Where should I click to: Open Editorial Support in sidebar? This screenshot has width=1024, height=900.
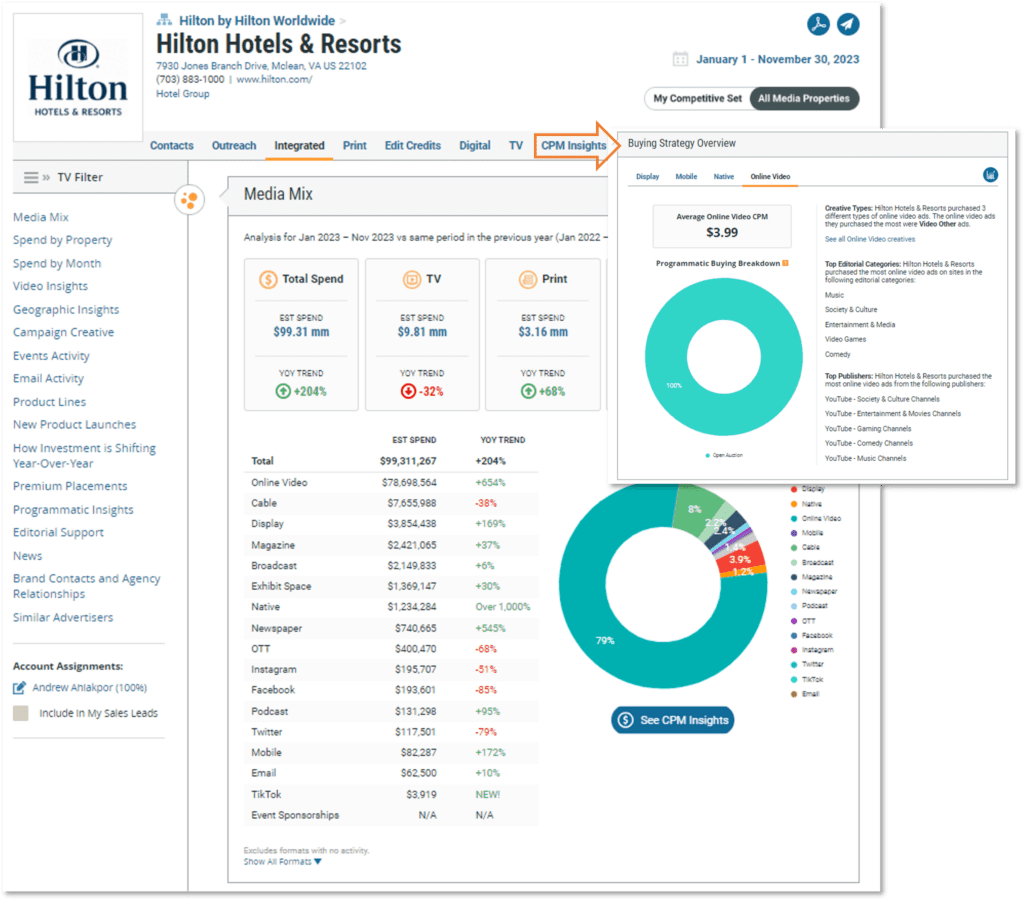click(58, 532)
